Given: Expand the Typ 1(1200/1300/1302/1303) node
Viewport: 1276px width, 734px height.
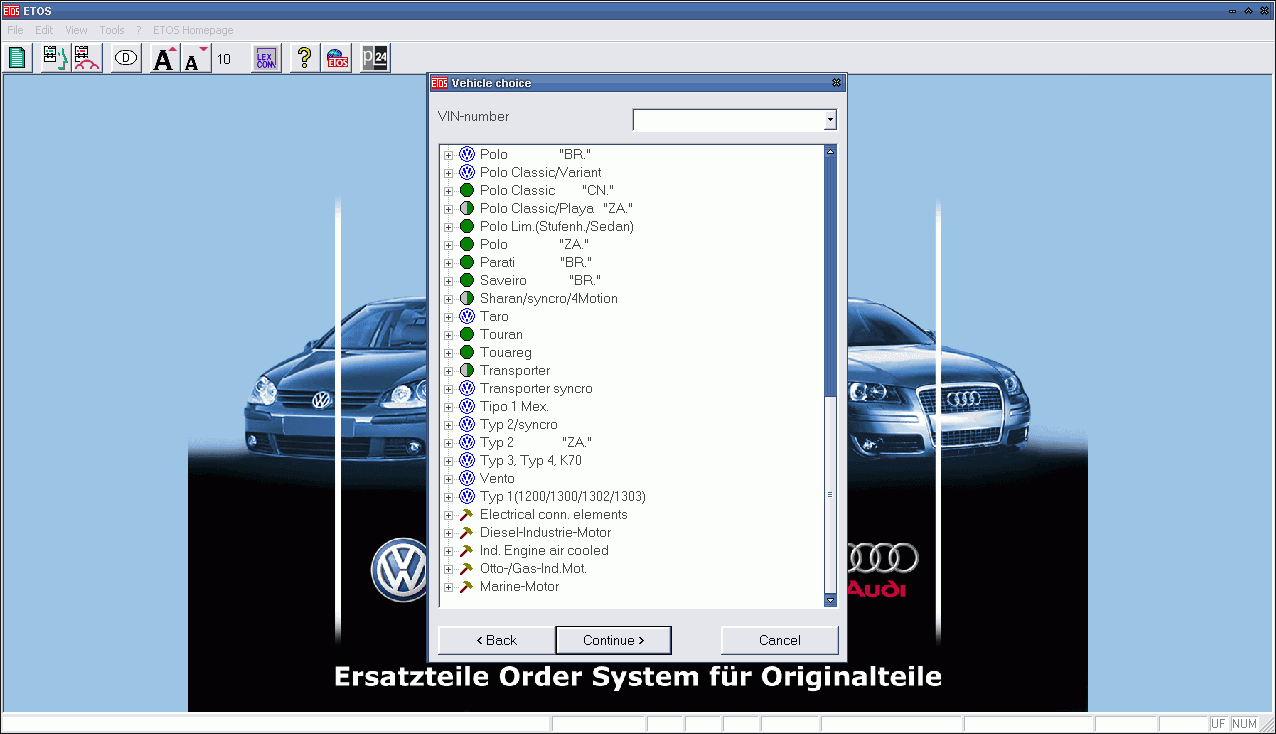Looking at the screenshot, I should coord(448,497).
